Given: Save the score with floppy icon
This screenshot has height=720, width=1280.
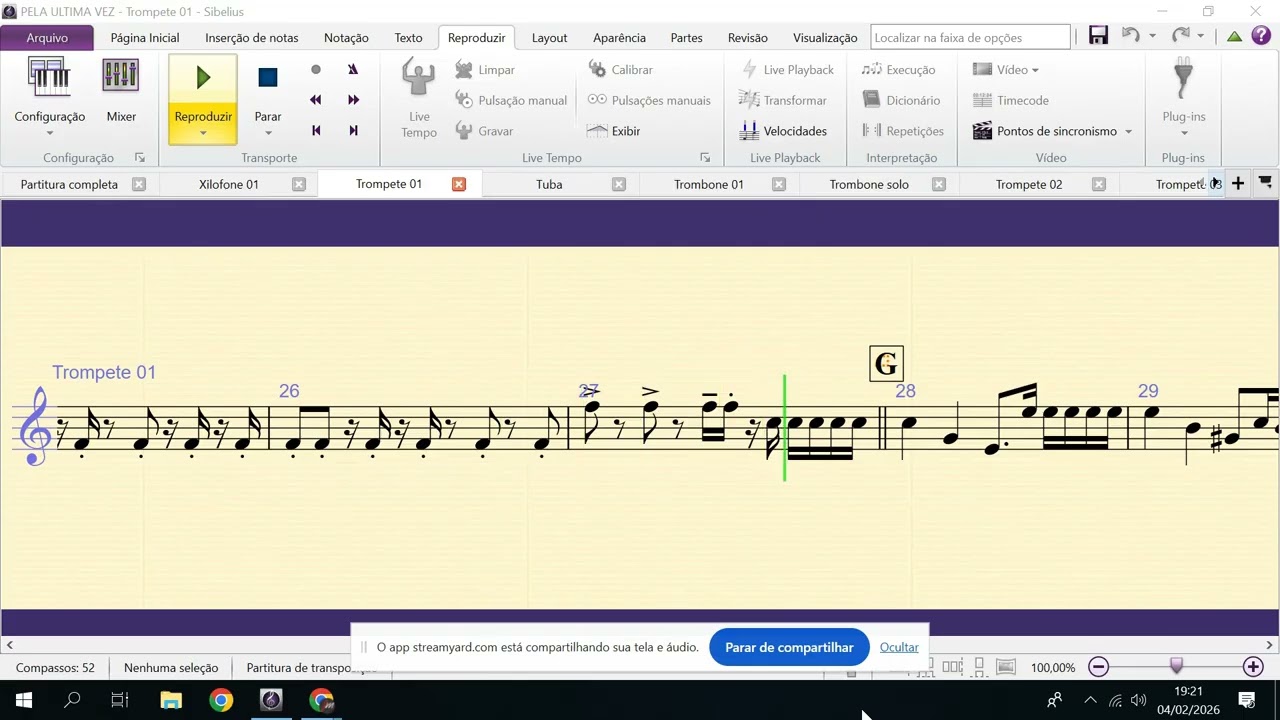Looking at the screenshot, I should pos(1098,36).
